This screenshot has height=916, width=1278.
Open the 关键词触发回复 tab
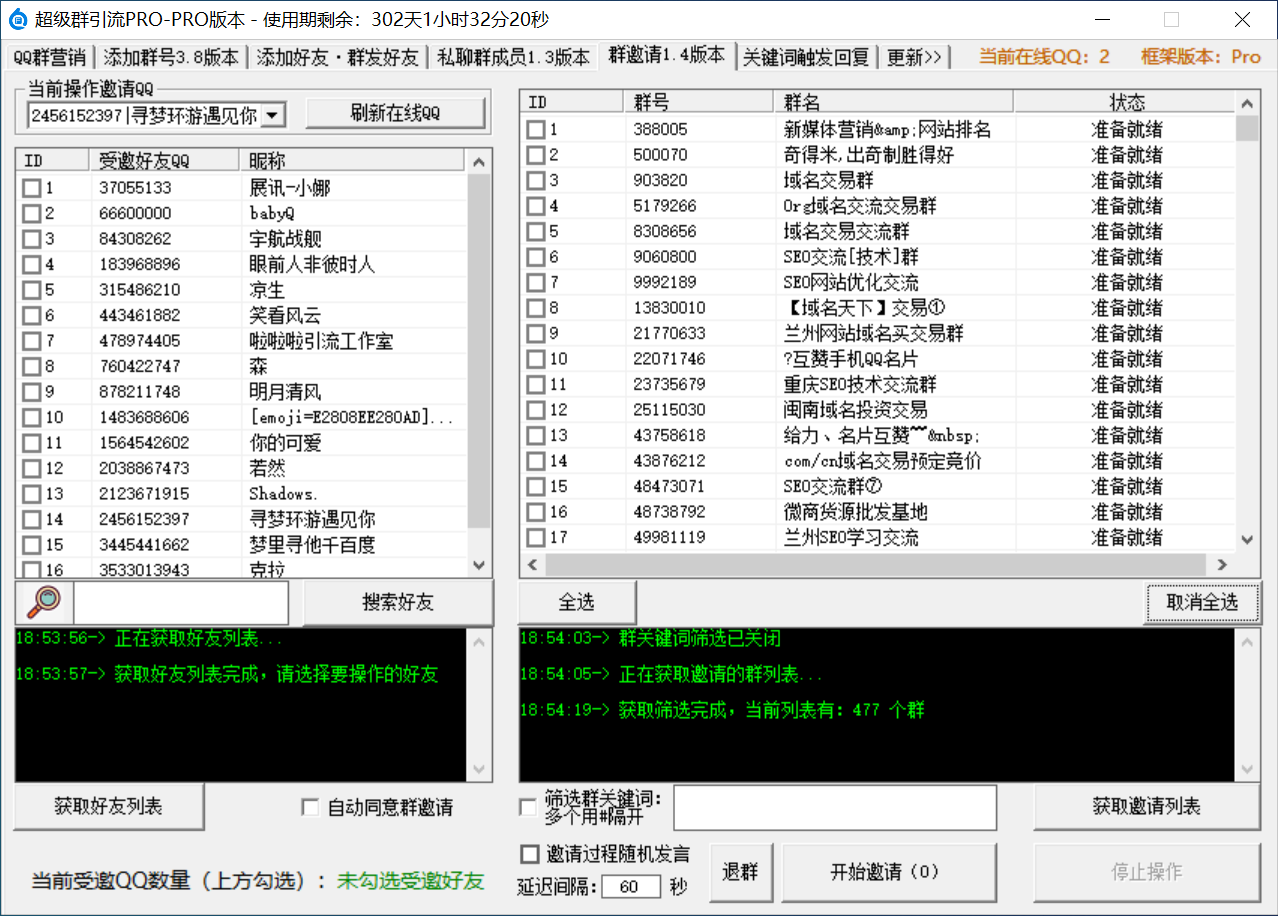(x=806, y=57)
